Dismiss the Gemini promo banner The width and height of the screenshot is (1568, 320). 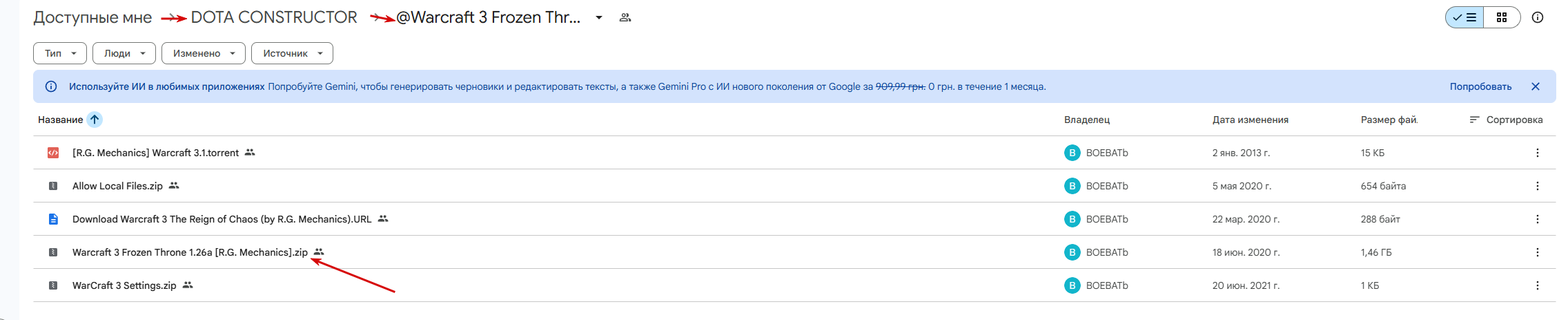[x=1535, y=86]
